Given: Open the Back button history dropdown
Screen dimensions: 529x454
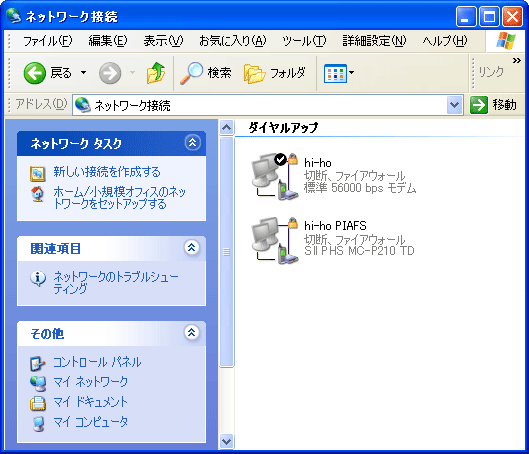Looking at the screenshot, I should click(83, 73).
